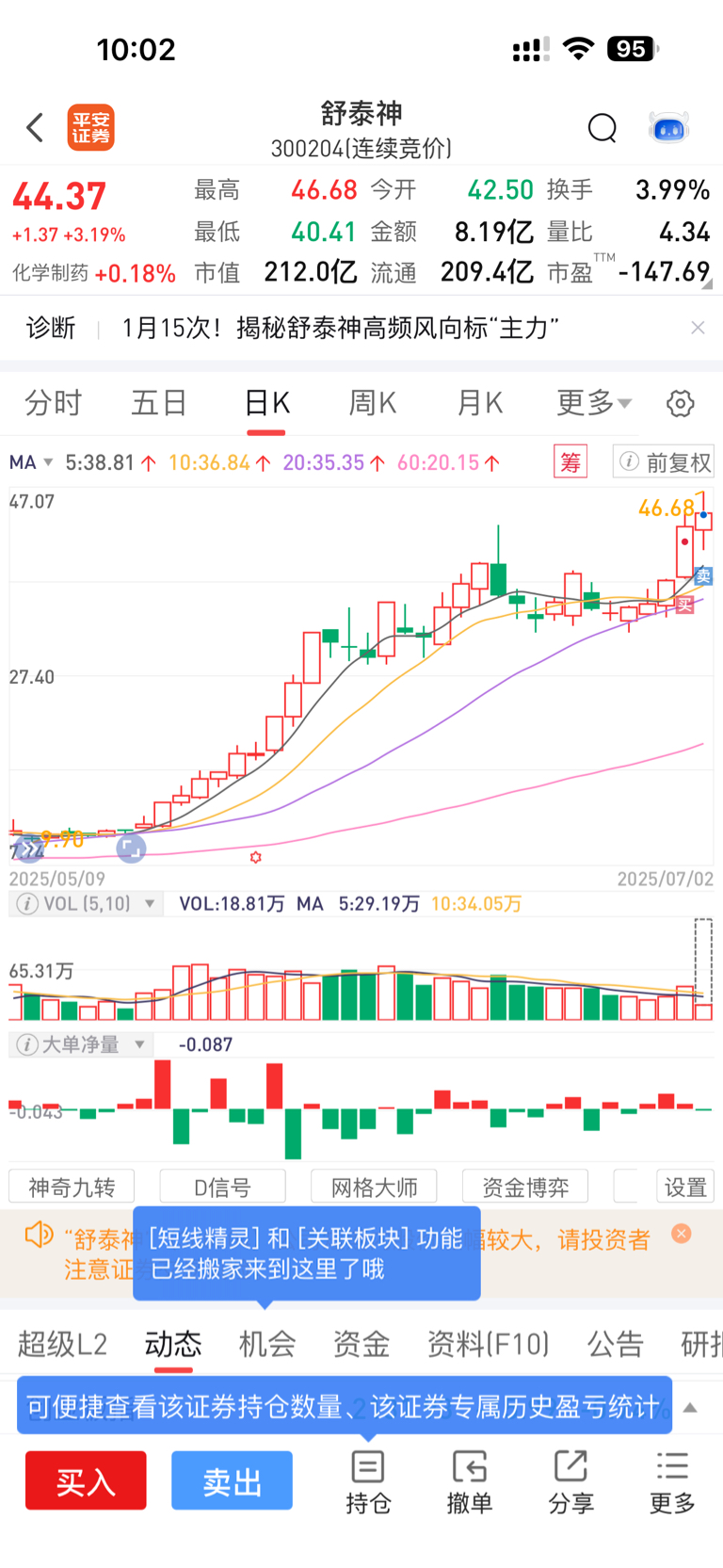Screen dimensions: 723x1568
Task: Open the 更多 chart period dropdown
Action: [594, 403]
